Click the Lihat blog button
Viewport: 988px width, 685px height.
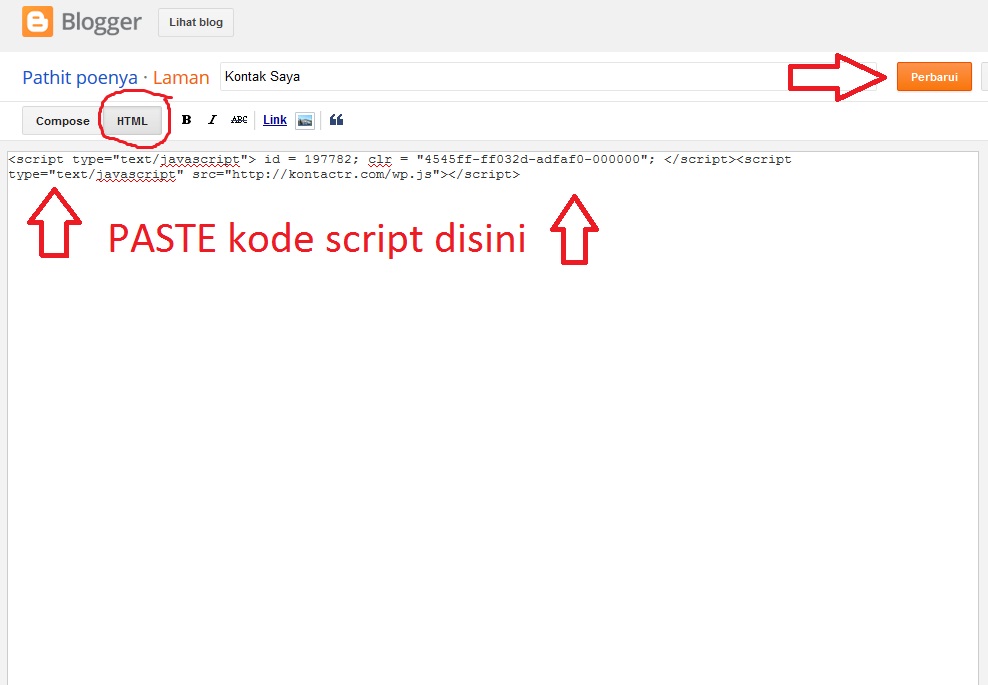click(x=195, y=22)
